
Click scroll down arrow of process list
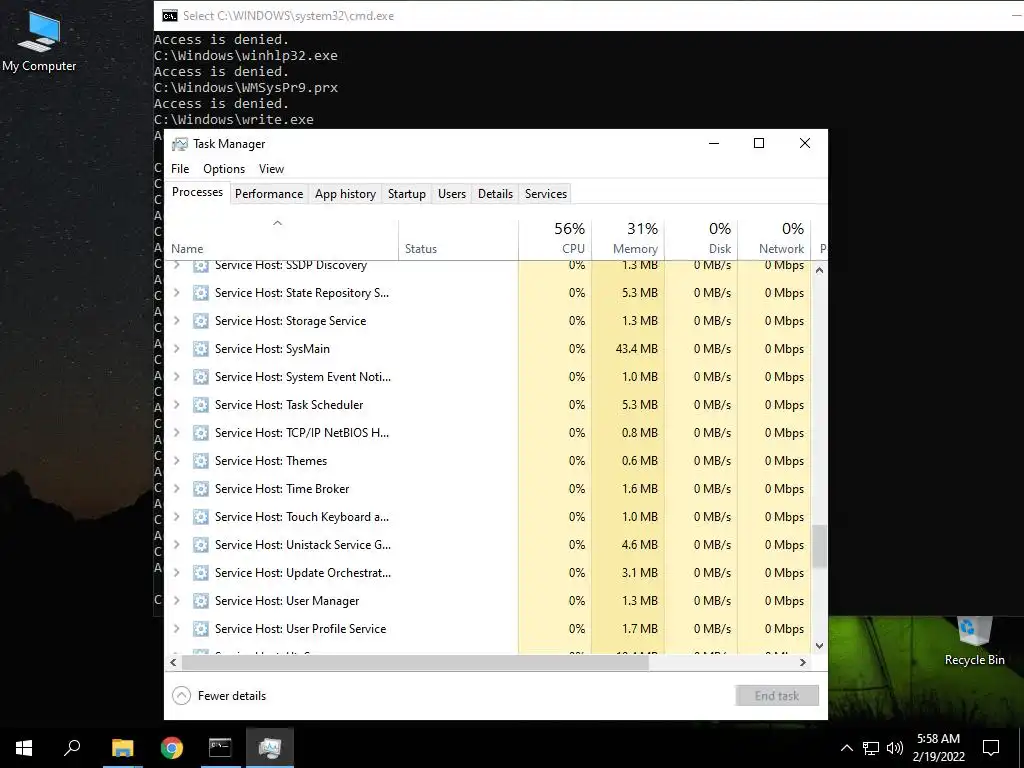pos(819,646)
